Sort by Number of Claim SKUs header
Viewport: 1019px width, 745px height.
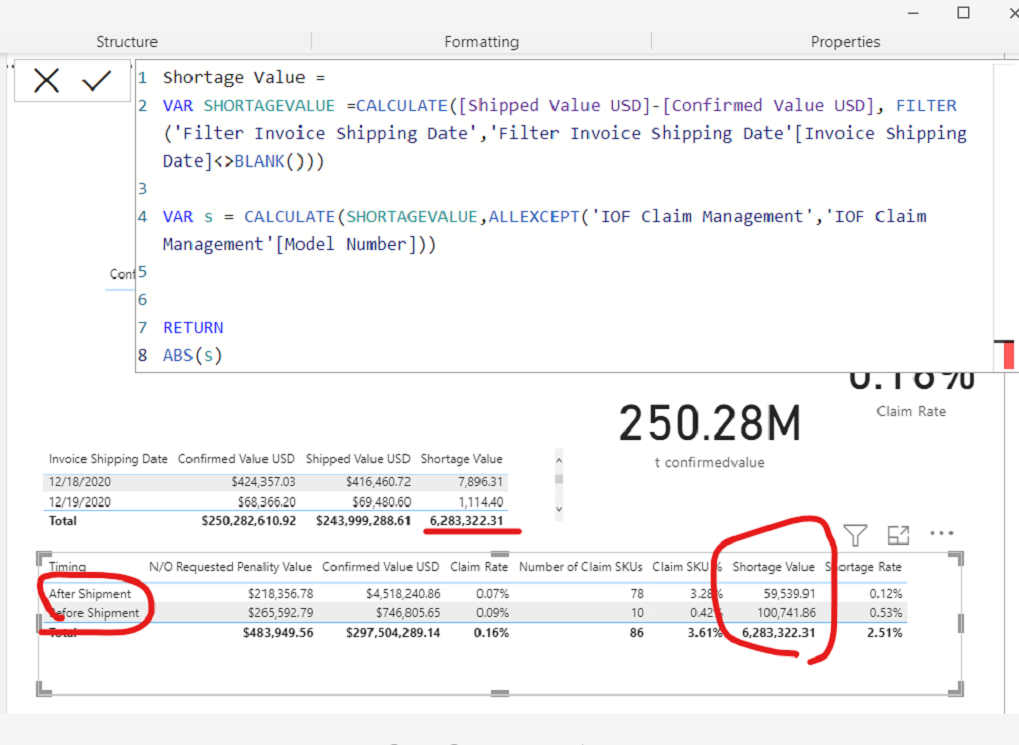[x=580, y=567]
